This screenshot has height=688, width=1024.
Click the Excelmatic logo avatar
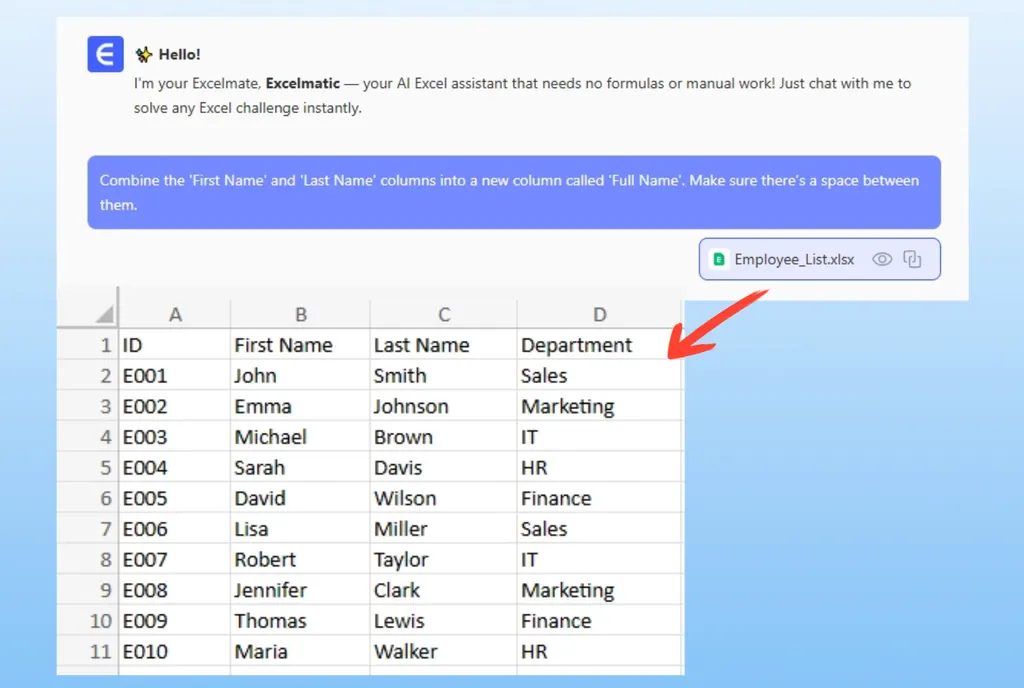click(105, 54)
